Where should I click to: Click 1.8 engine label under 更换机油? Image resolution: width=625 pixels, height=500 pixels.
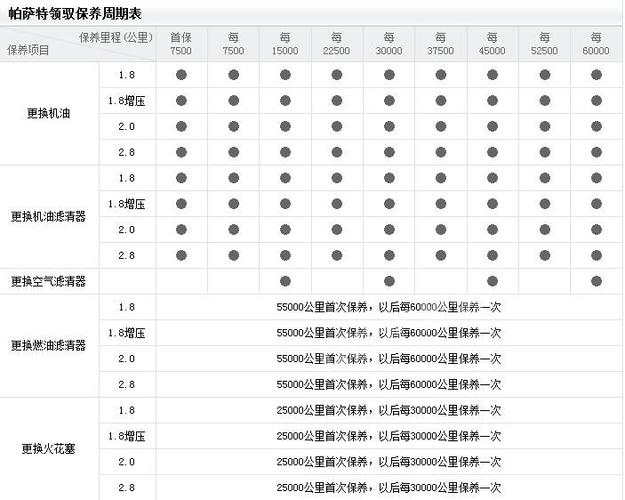click(127, 75)
